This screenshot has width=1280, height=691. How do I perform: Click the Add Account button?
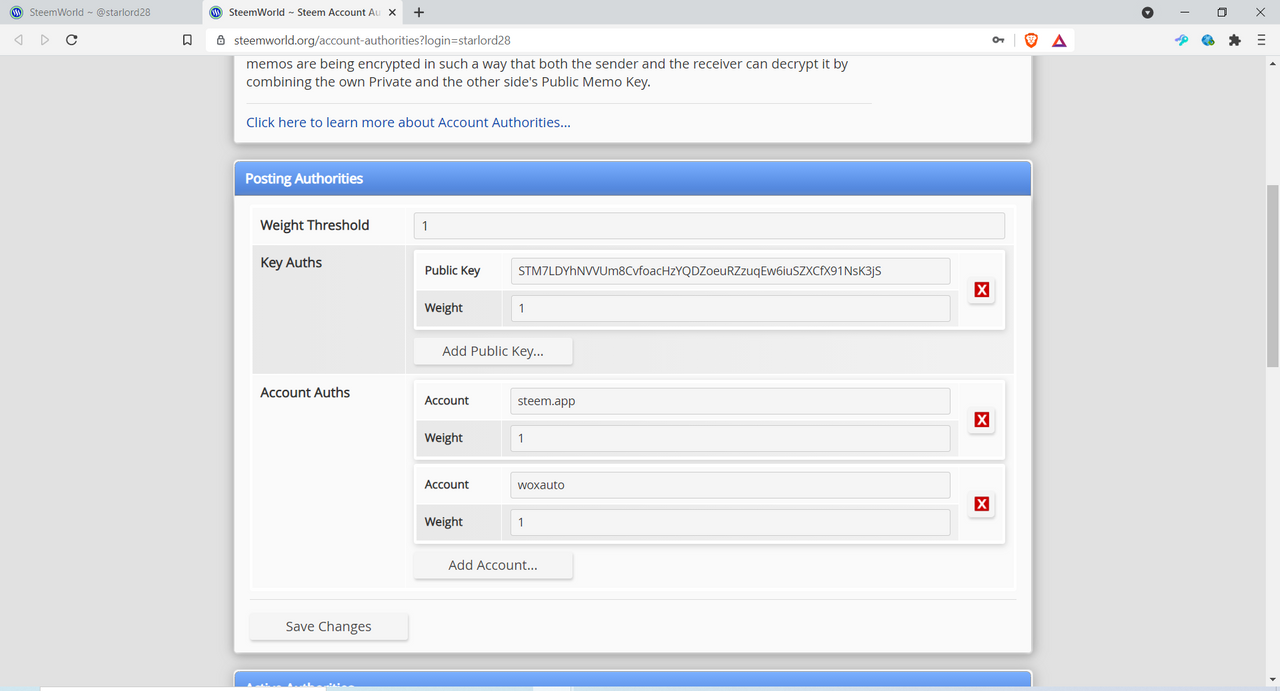pos(493,565)
